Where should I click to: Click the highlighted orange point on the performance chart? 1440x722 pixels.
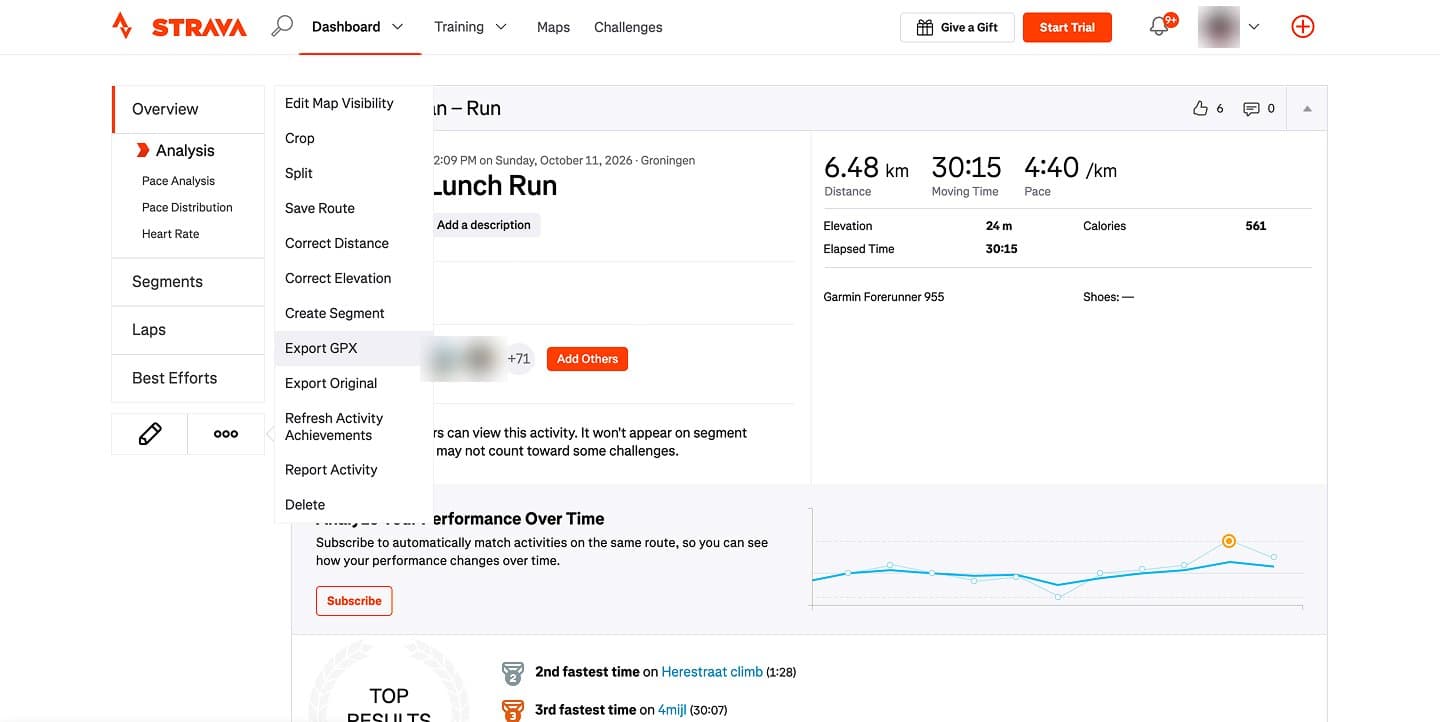coord(1229,541)
